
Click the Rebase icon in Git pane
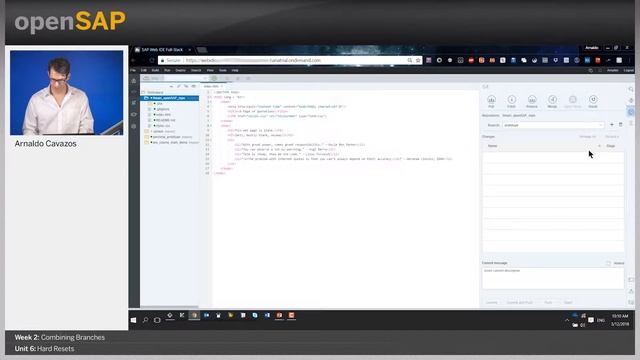(x=532, y=100)
